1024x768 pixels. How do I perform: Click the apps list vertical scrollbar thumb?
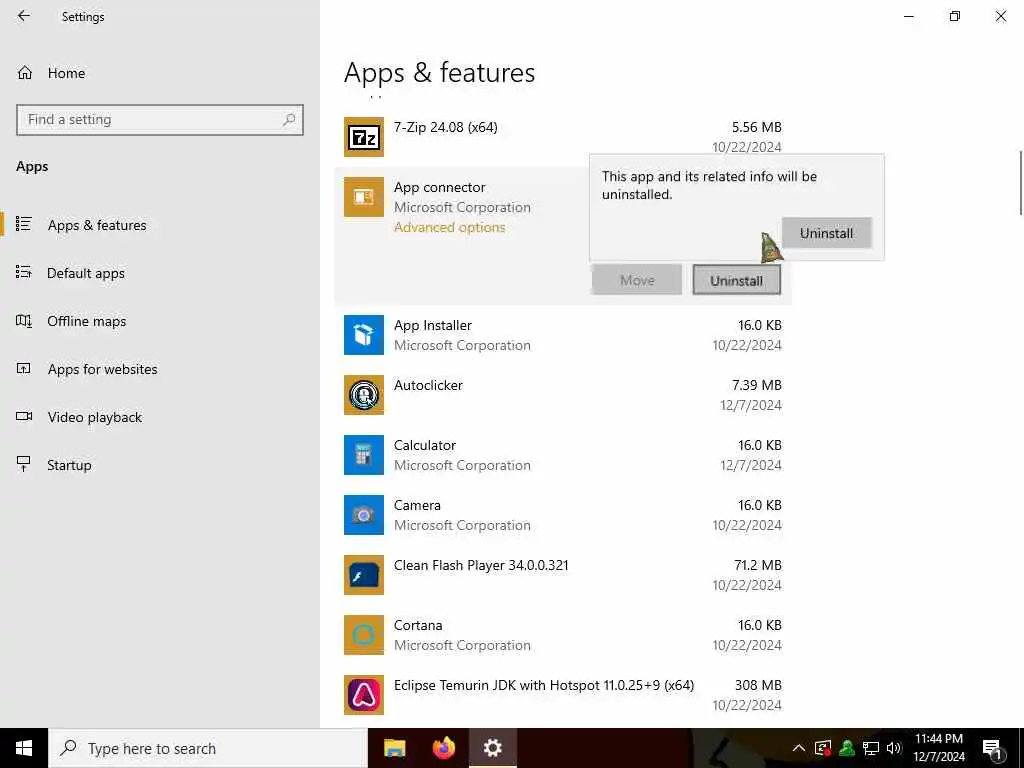1020,182
